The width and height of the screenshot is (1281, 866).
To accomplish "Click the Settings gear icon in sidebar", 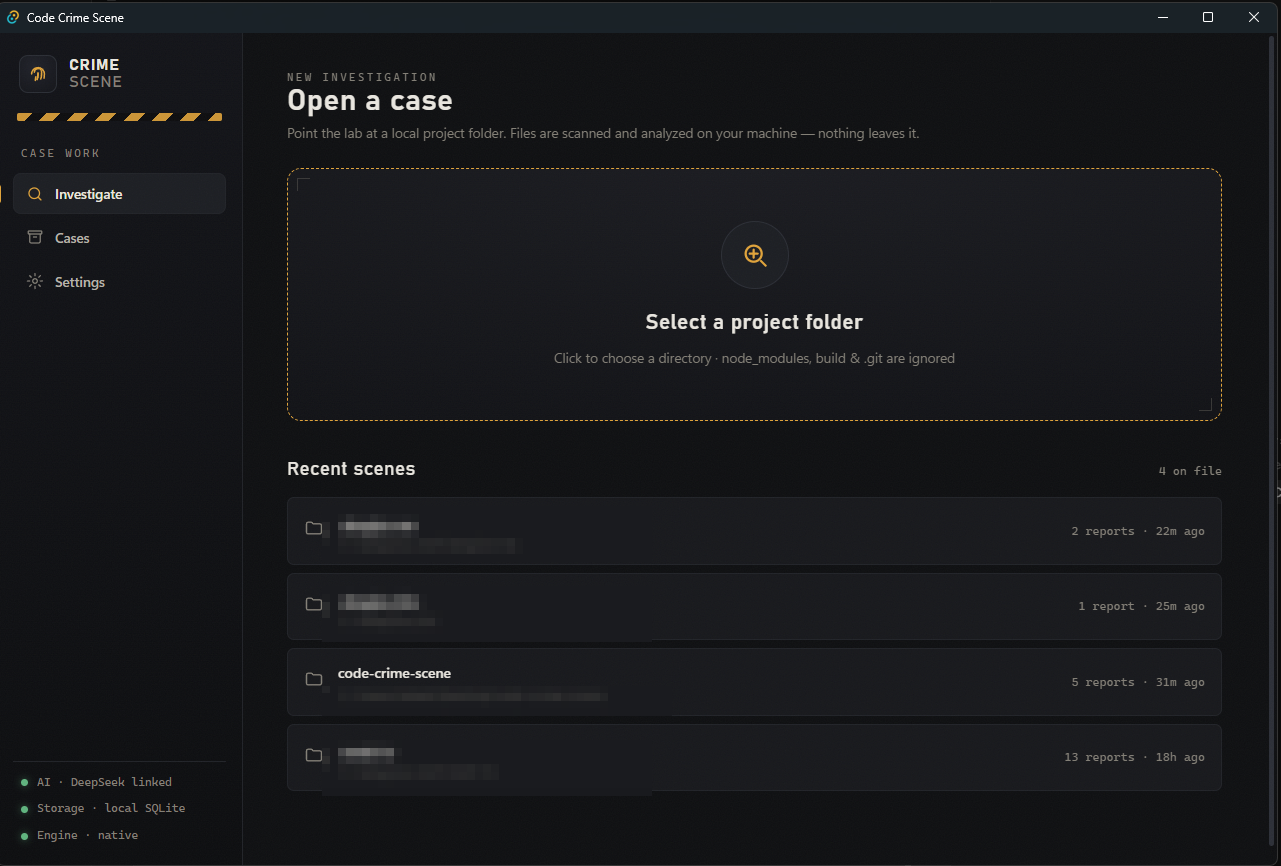I will click(35, 282).
